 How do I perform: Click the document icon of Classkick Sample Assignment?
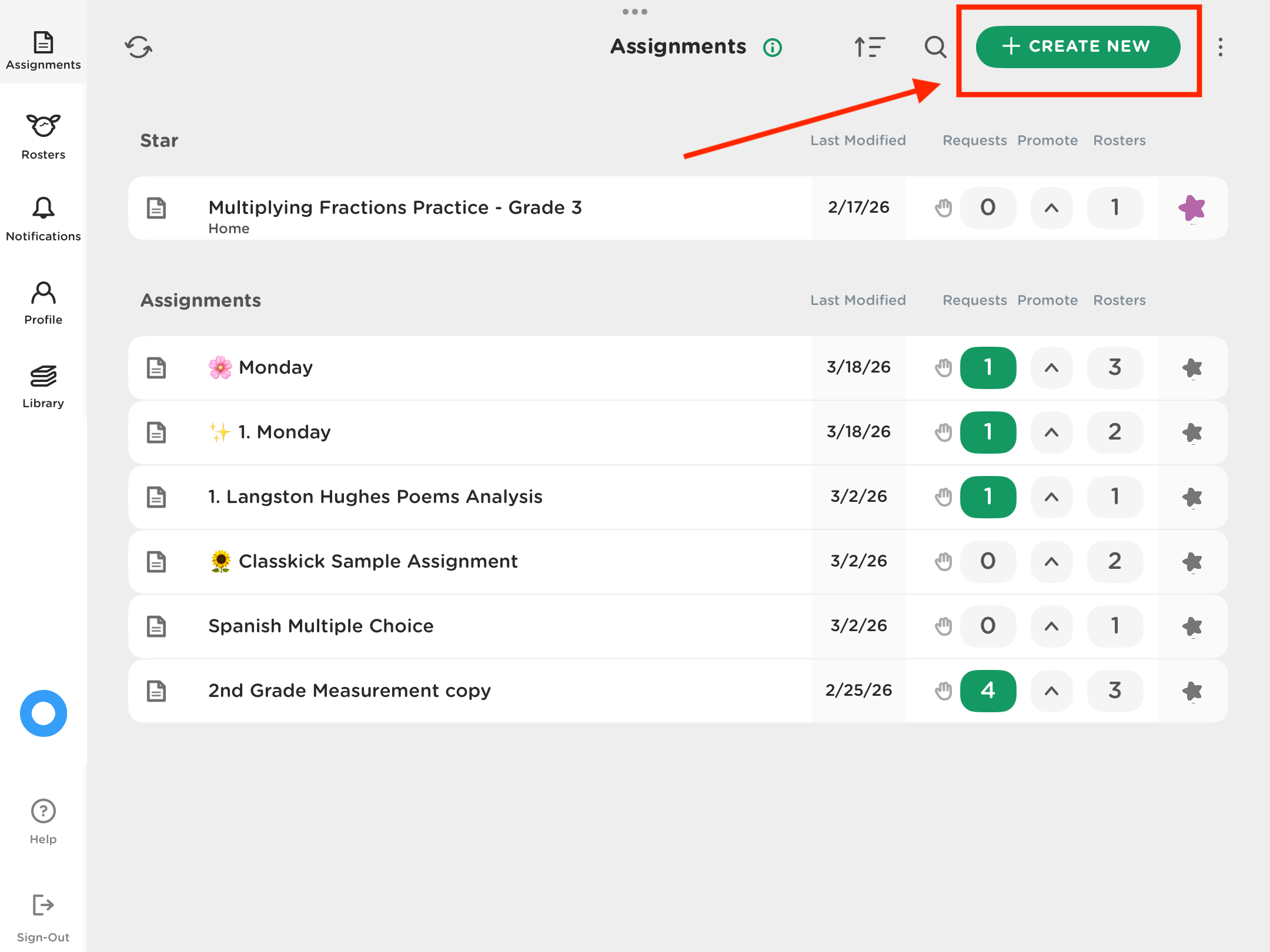pos(156,562)
